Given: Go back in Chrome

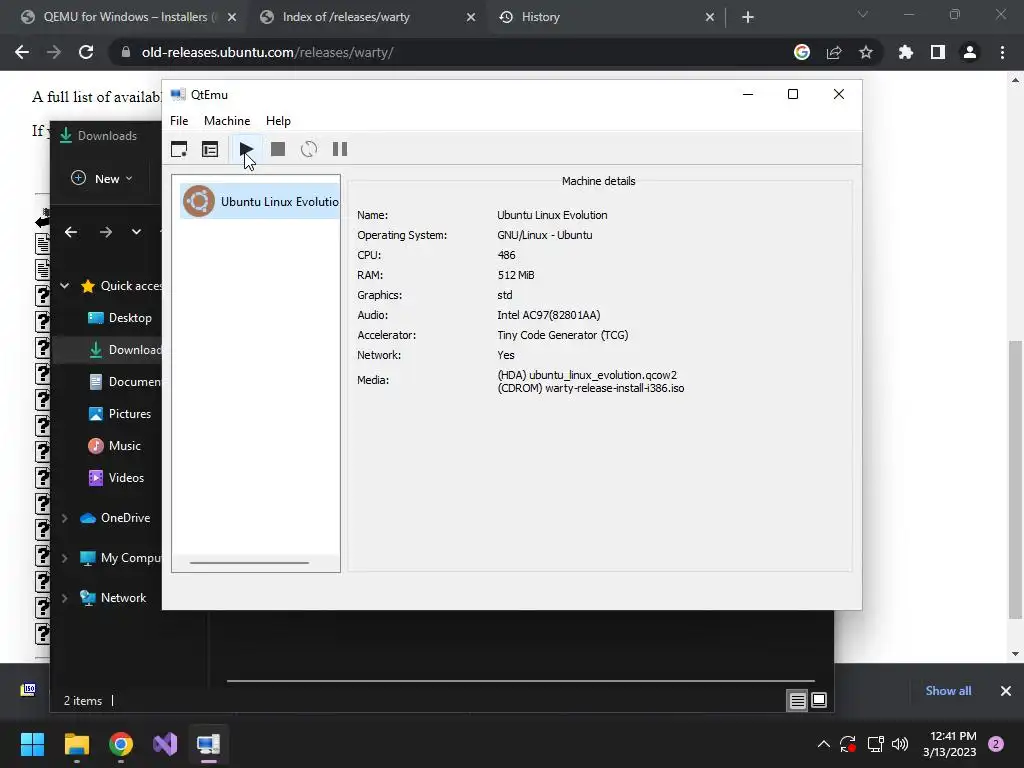Looking at the screenshot, I should tap(22, 52).
